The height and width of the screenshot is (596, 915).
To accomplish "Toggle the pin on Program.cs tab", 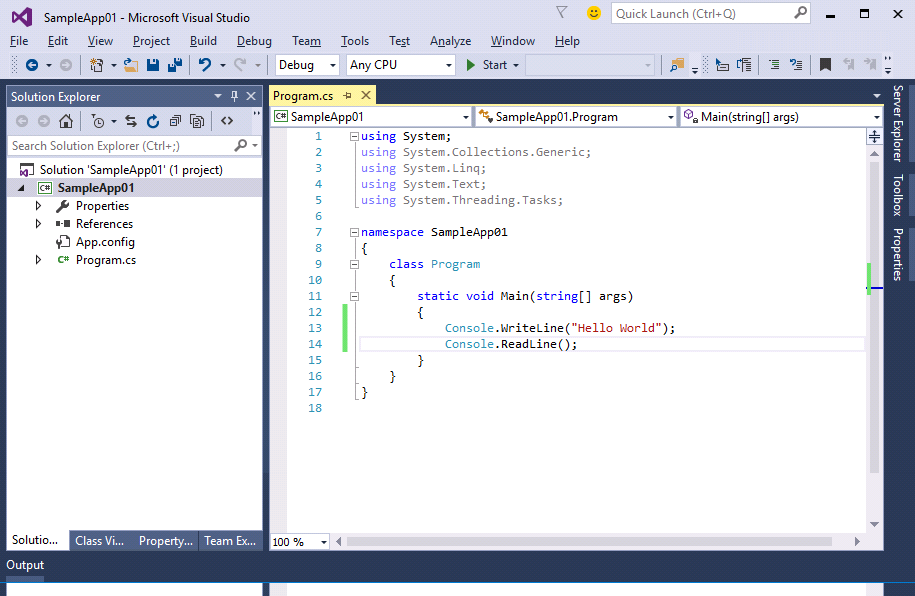I will pos(347,95).
